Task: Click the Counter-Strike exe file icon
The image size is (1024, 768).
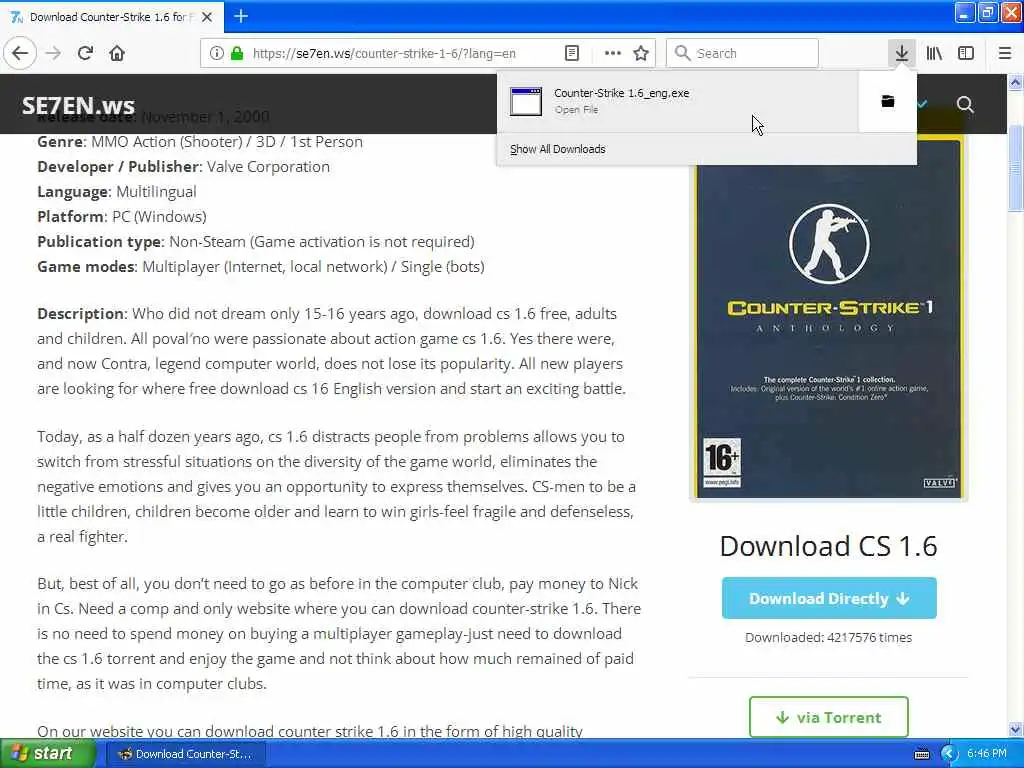Action: coord(526,101)
